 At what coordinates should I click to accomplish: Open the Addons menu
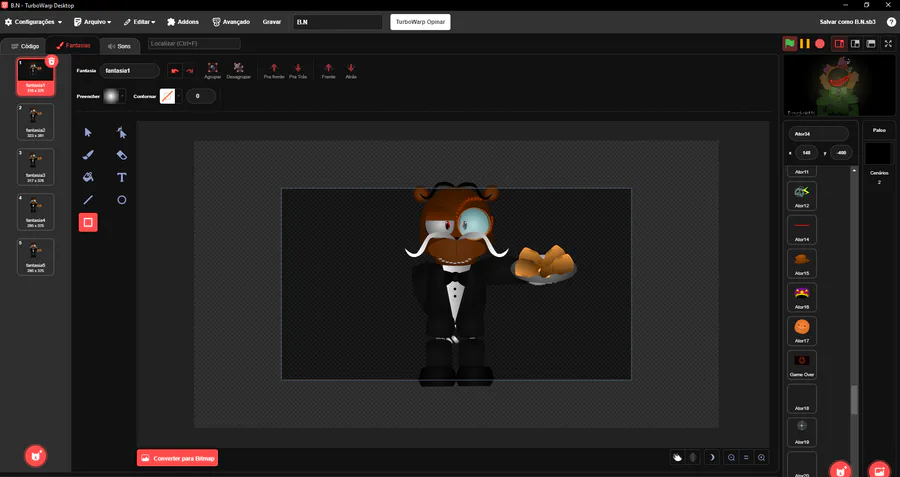tap(183, 22)
